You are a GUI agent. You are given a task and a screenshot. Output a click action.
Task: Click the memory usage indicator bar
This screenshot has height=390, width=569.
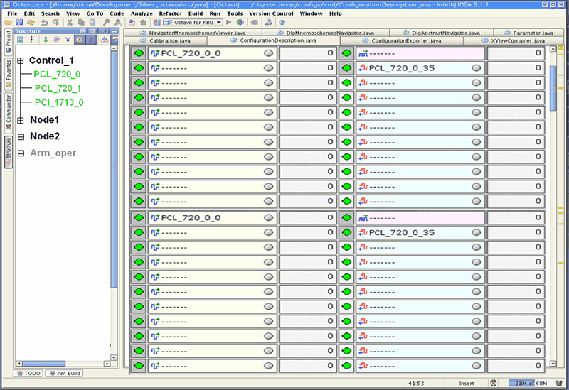pyautogui.click(x=528, y=383)
